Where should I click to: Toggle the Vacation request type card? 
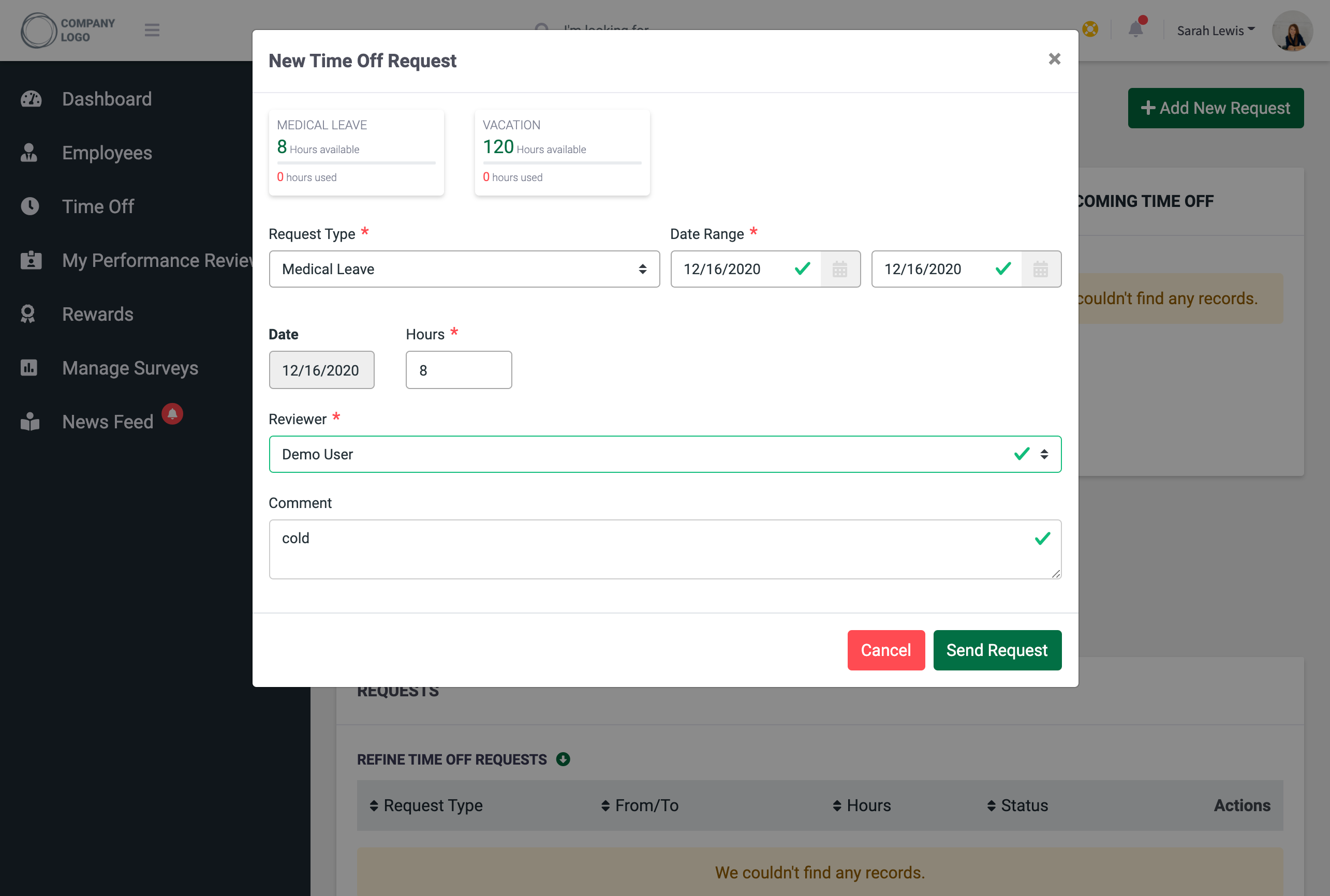560,151
